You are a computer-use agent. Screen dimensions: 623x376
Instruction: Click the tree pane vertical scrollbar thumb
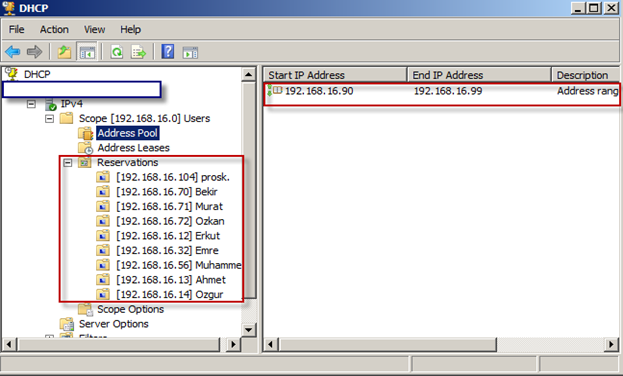point(249,190)
